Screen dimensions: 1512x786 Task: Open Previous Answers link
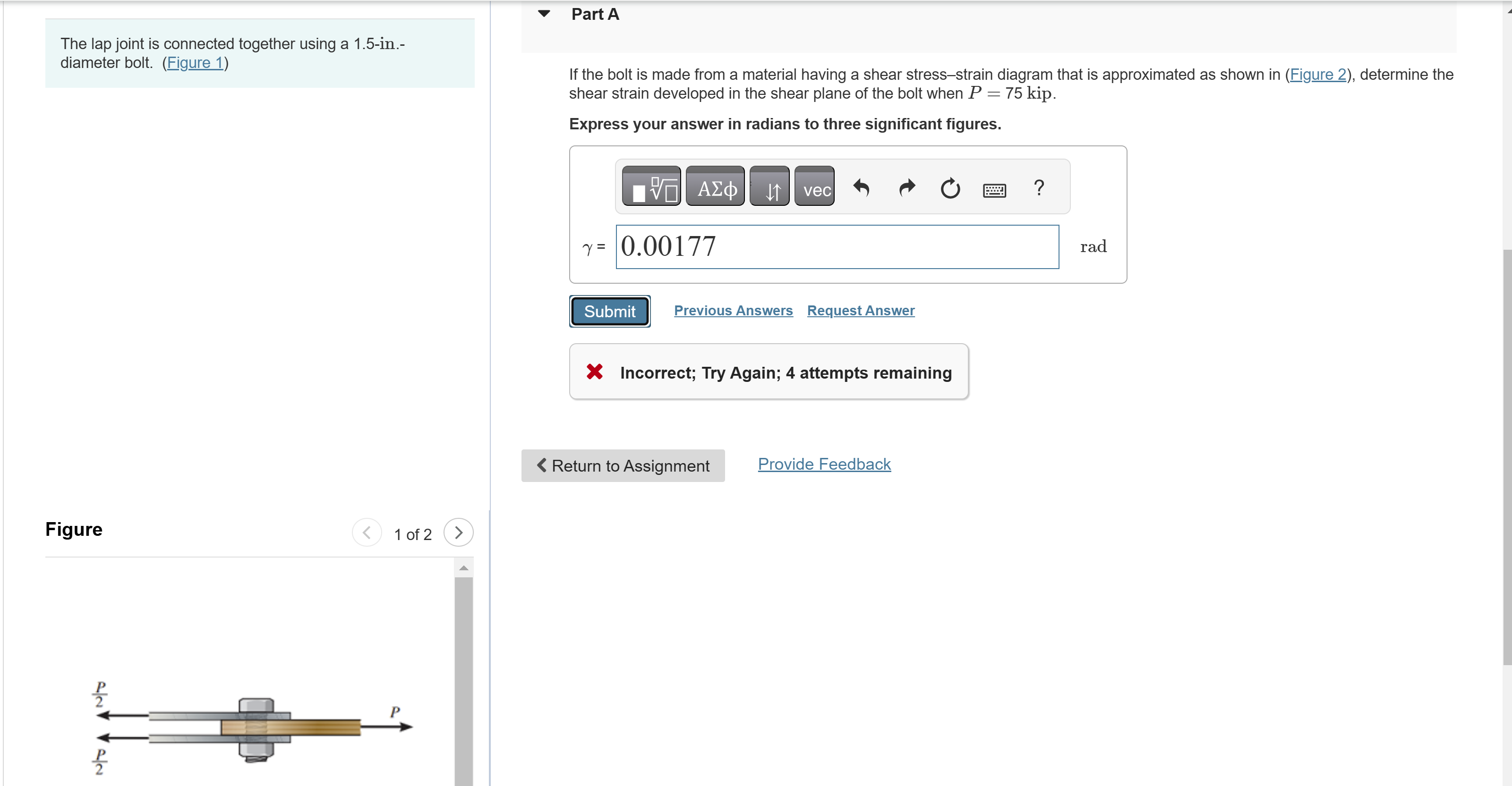733,310
